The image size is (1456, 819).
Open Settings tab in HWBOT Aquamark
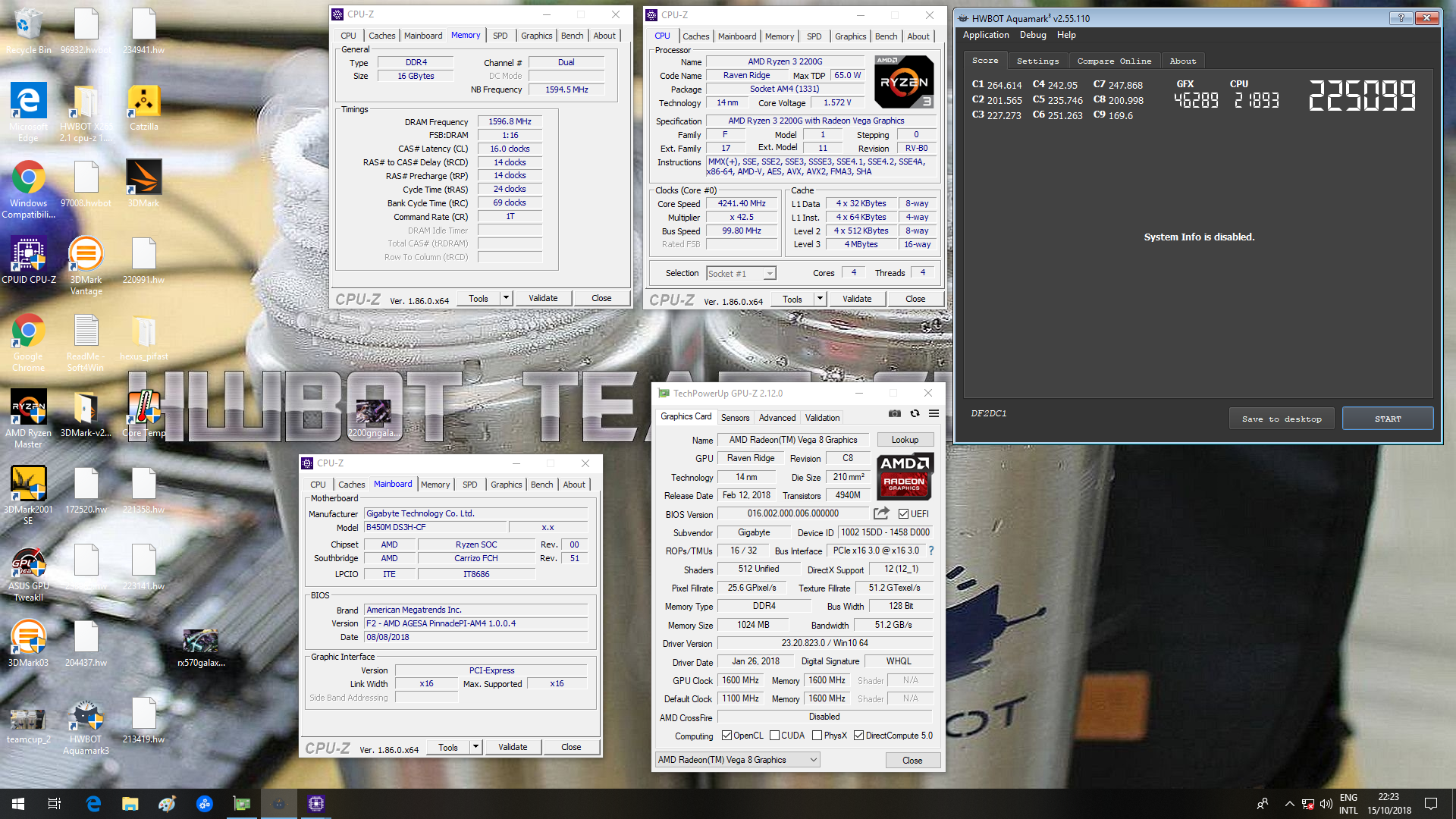click(1037, 61)
